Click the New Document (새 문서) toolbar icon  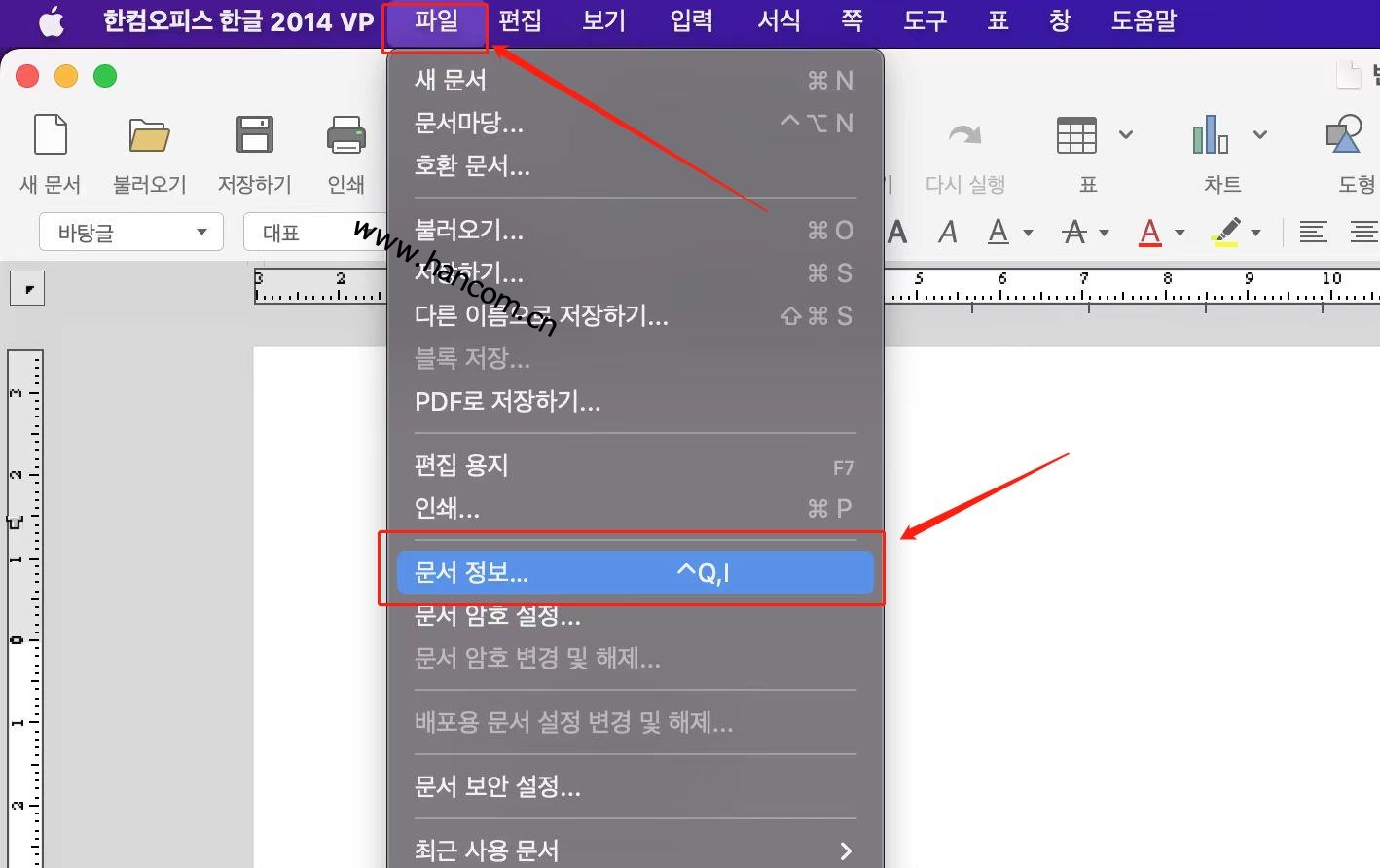[51, 135]
